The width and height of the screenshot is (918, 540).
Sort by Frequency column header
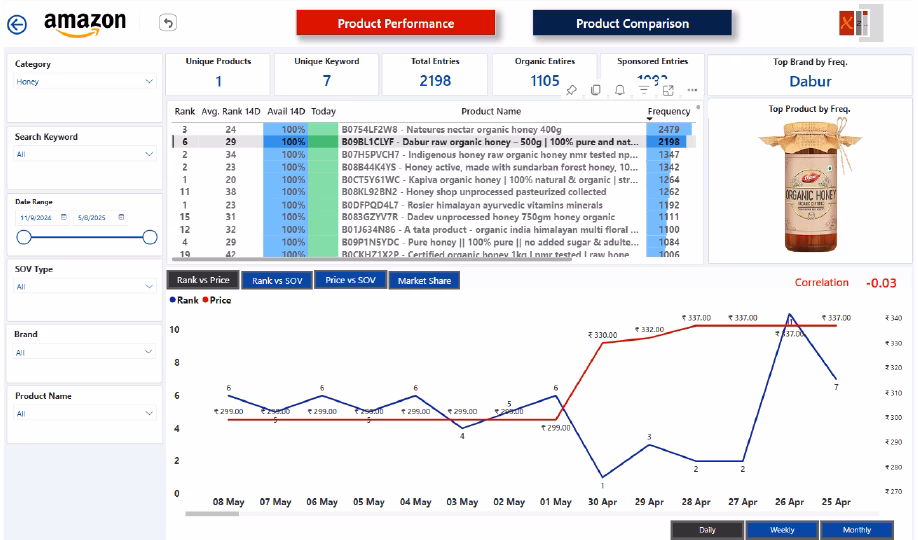click(x=669, y=111)
